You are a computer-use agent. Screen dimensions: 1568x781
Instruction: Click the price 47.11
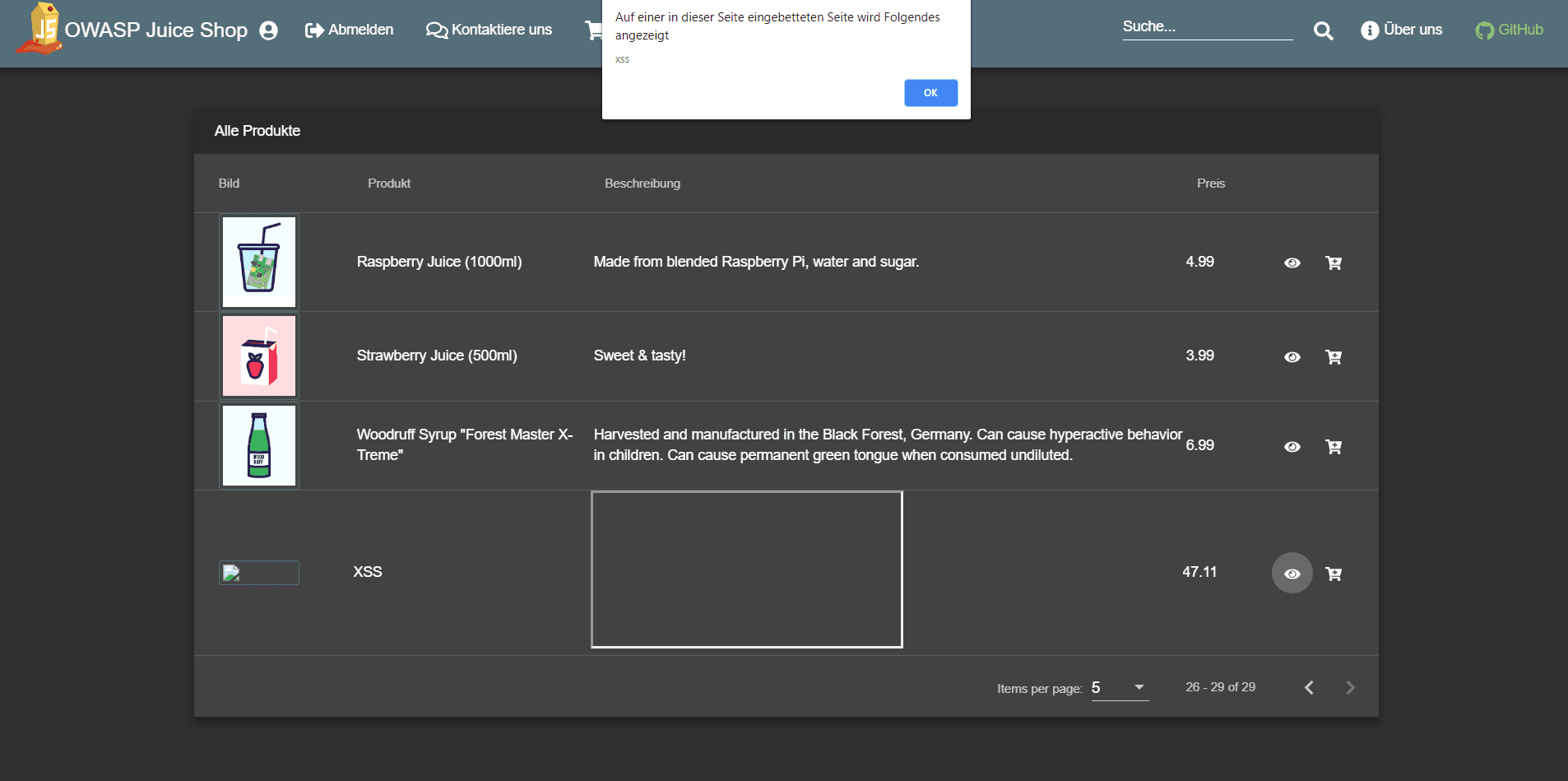(x=1199, y=572)
